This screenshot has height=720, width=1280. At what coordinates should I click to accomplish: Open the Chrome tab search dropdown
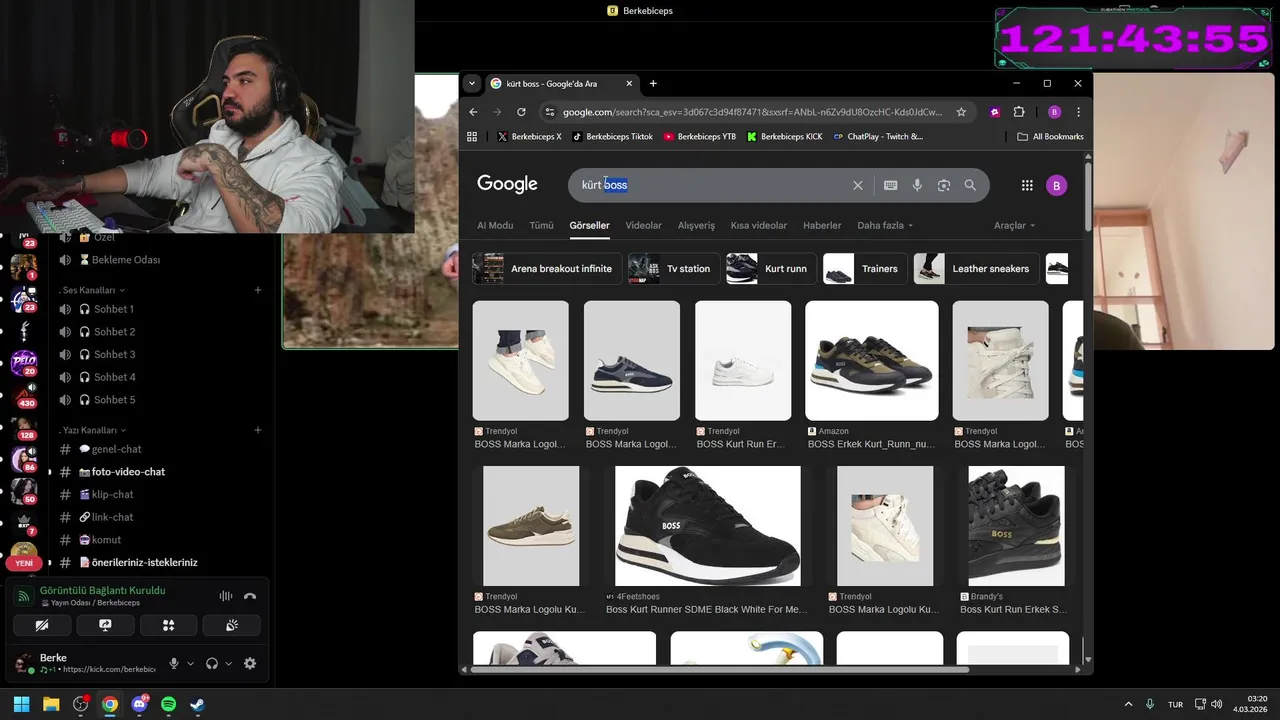(472, 84)
